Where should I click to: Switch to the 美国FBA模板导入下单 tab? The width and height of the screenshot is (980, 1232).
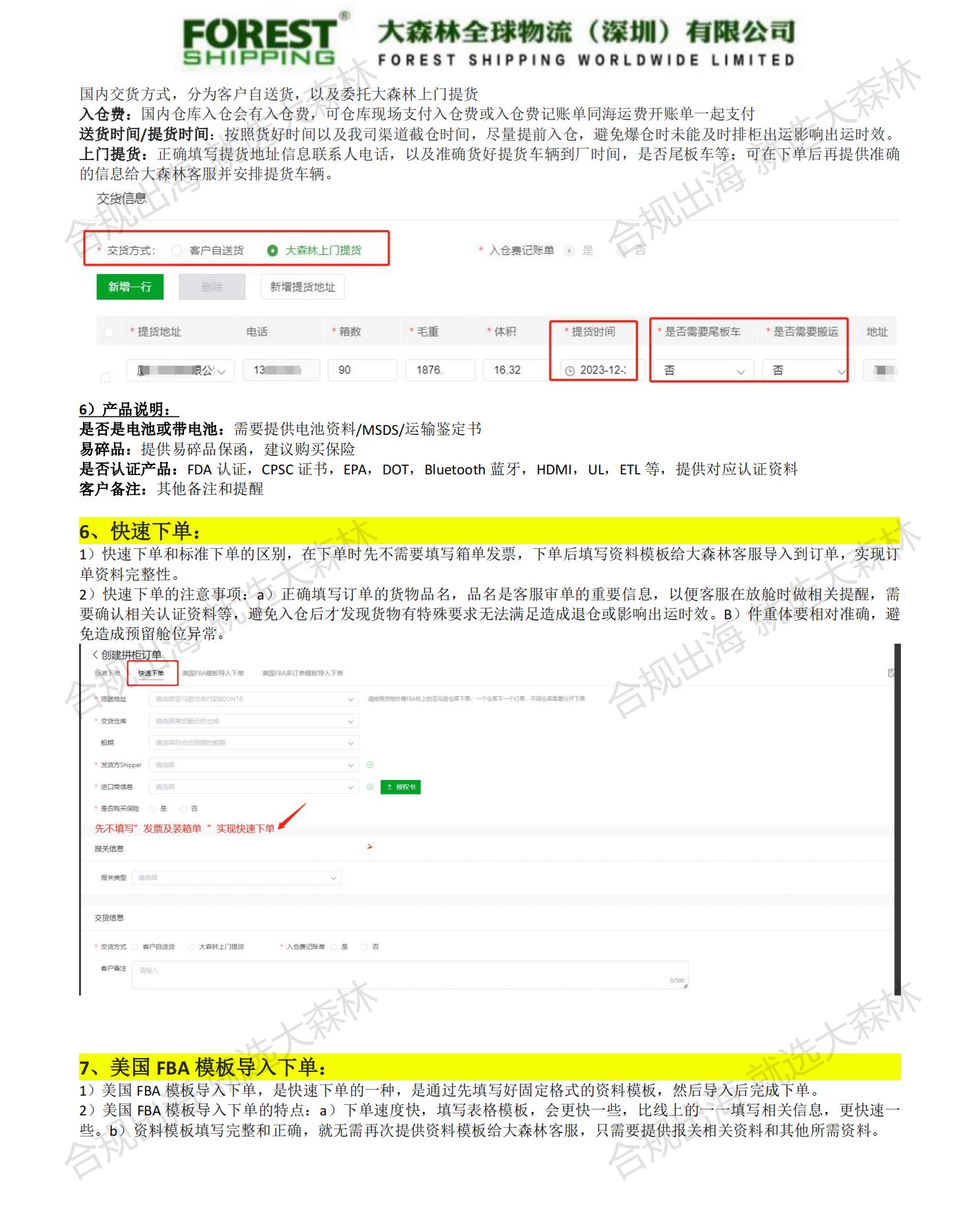[x=213, y=673]
